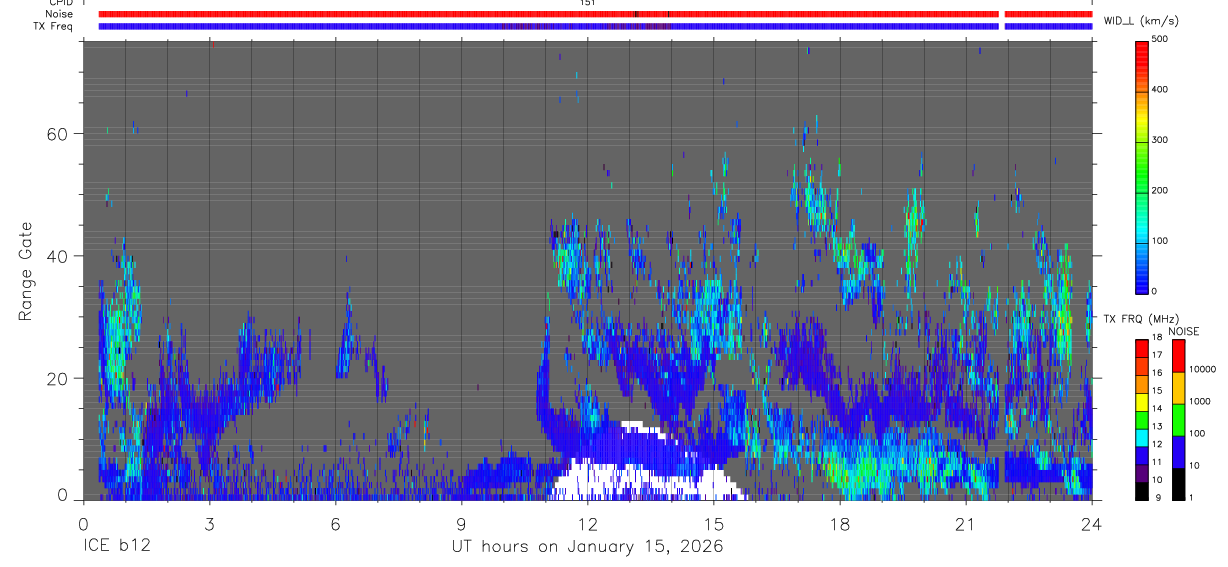Viewport: 1228px width, 567px height.
Task: Click the WID⊥ (km/s) colorbar title
Action: point(1141,20)
